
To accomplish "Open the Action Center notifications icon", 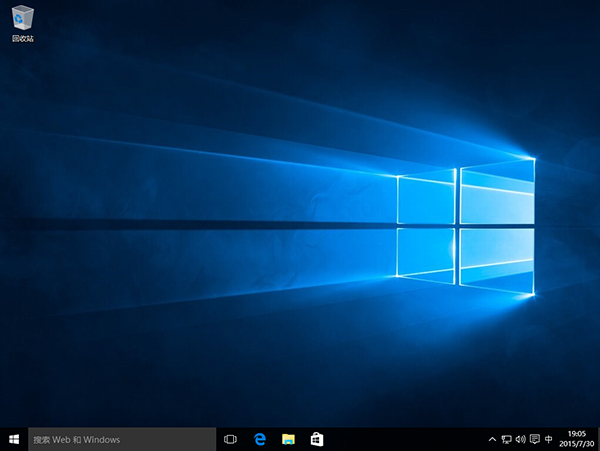I will (534, 439).
